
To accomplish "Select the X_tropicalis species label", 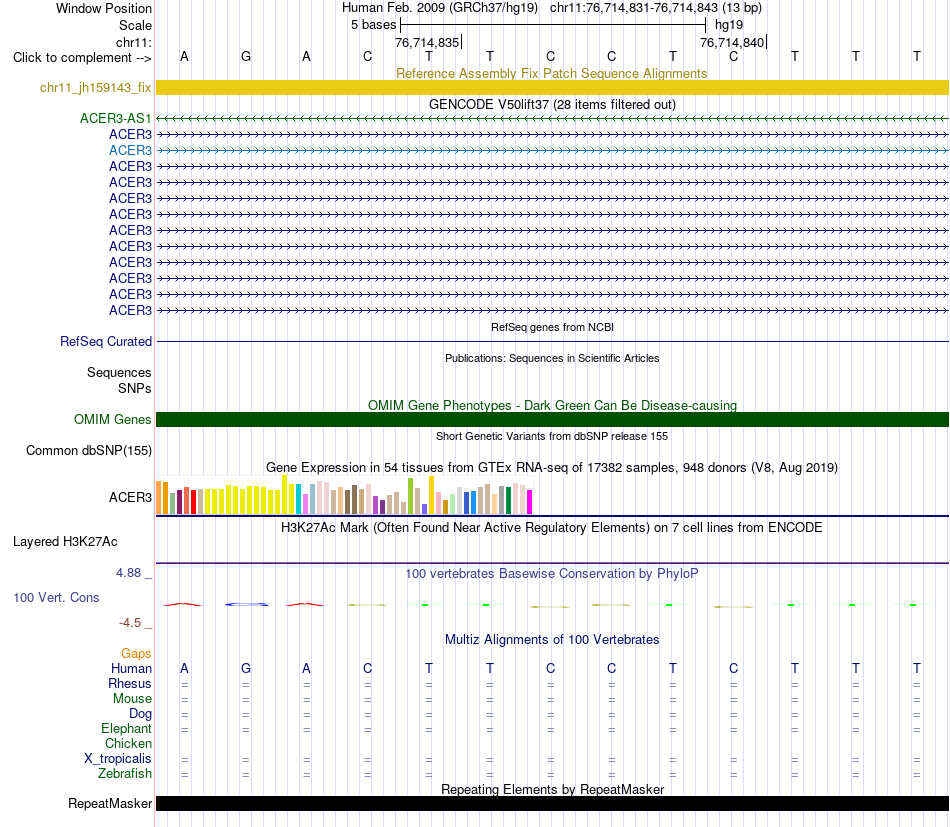I will click(118, 759).
